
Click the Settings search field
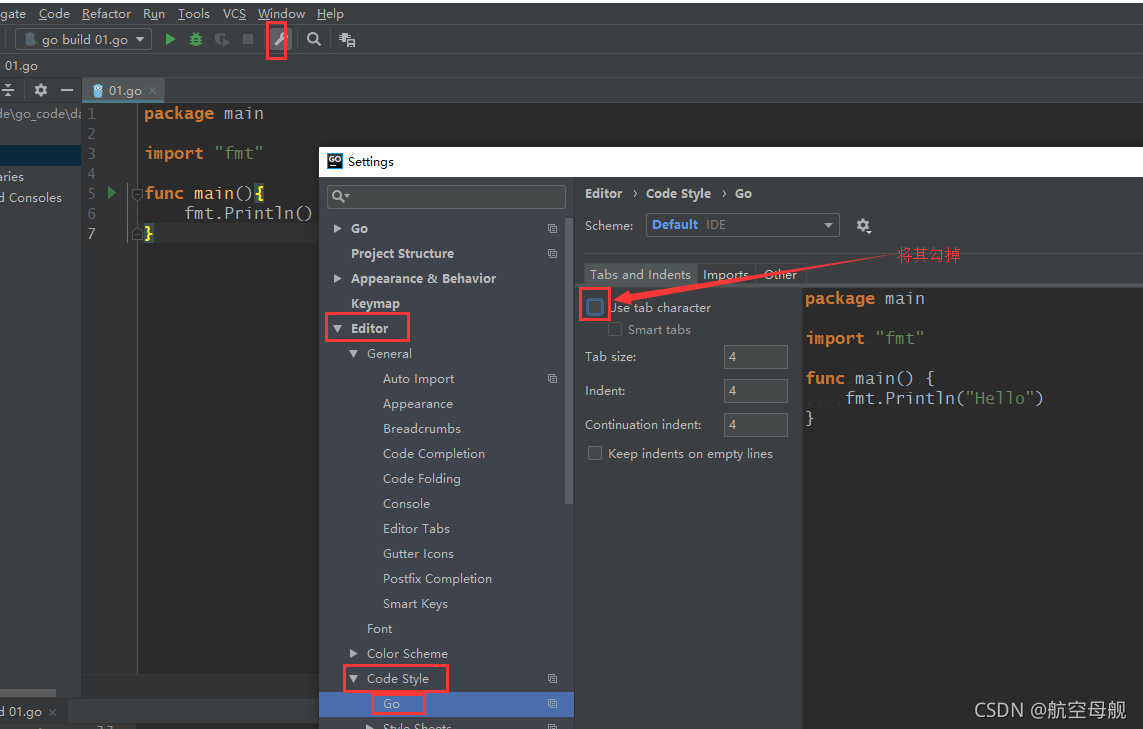[x=446, y=196]
